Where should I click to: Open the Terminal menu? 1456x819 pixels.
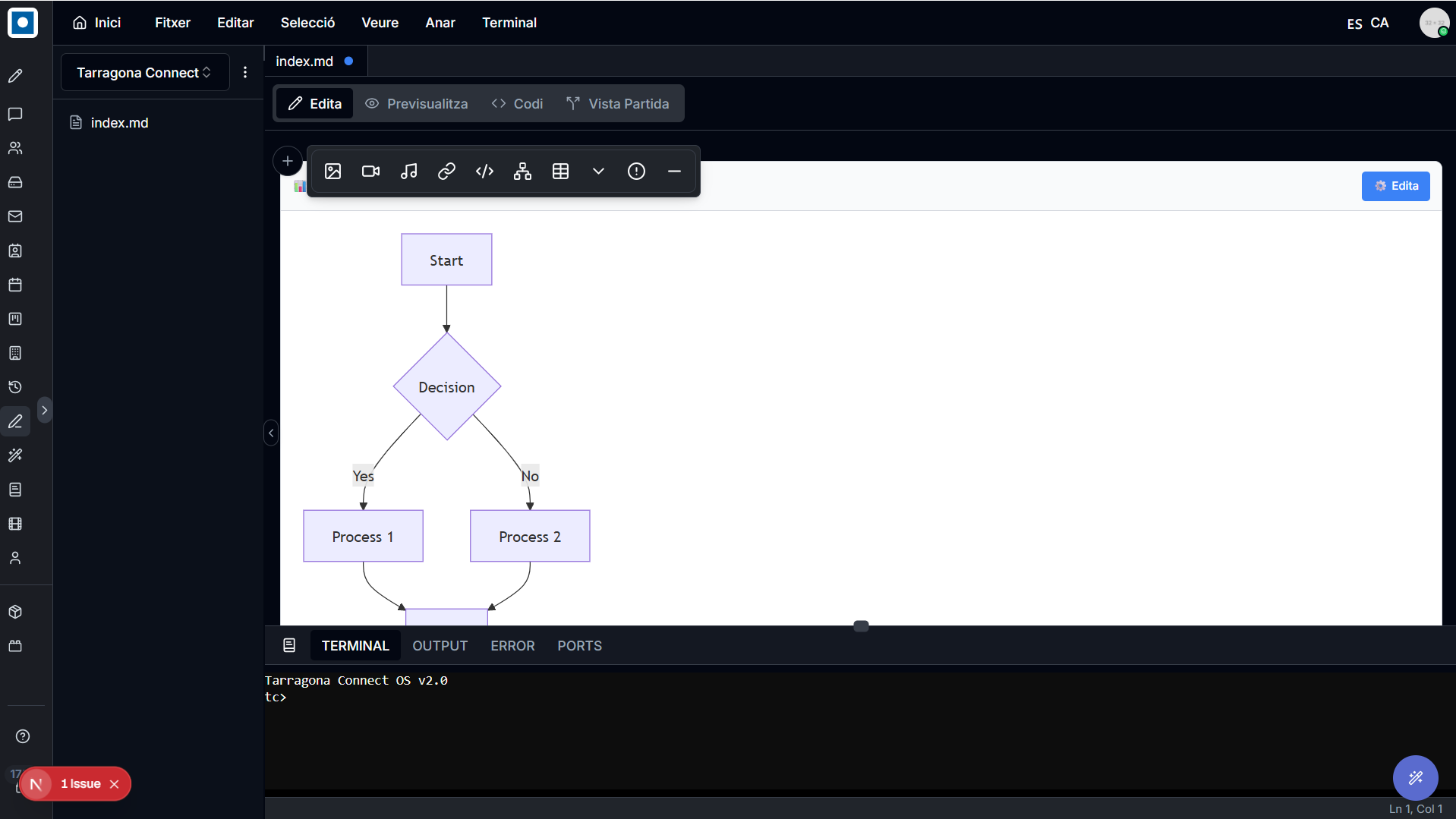(509, 23)
